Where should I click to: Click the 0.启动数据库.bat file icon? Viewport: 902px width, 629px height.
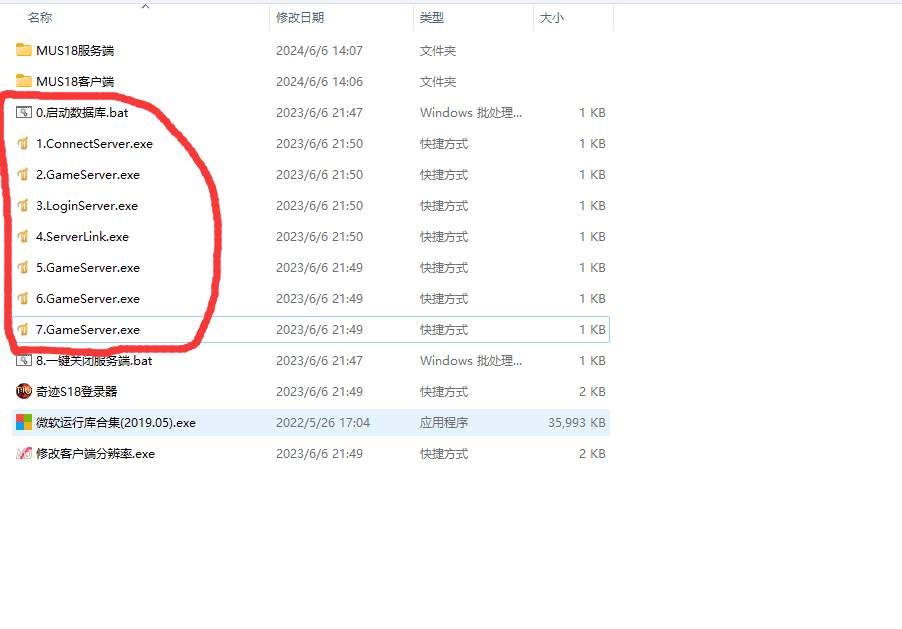tap(24, 112)
